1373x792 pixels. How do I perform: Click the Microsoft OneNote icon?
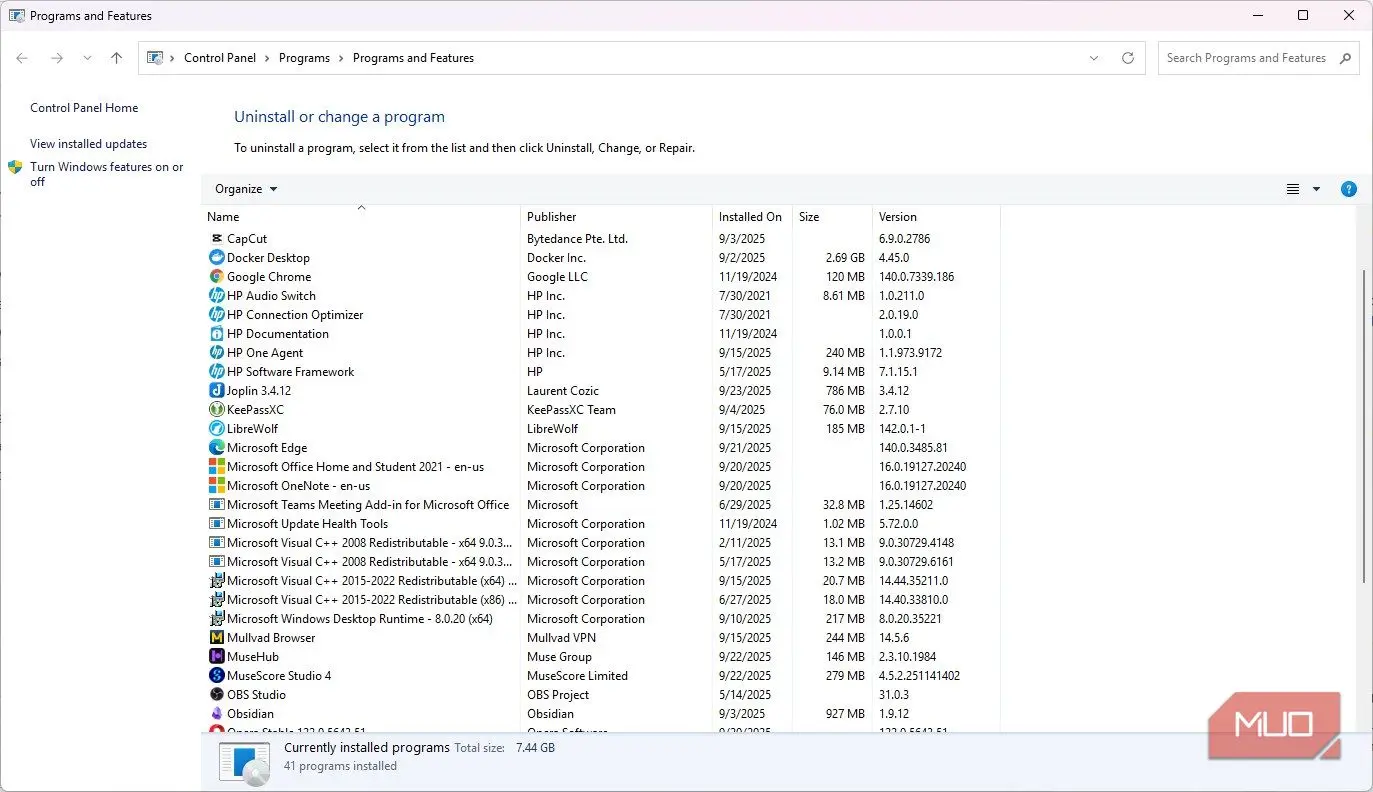point(217,486)
